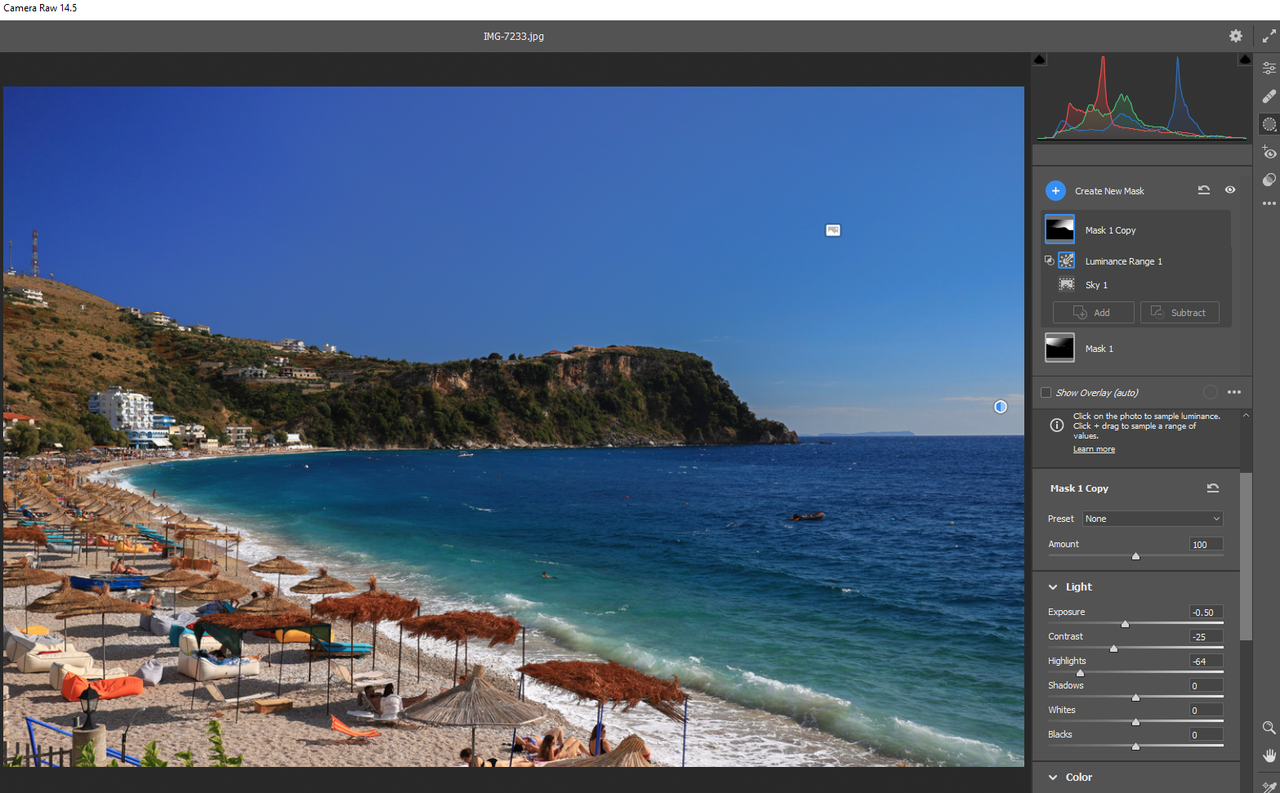Open more image settings ellipsis in toolbar
This screenshot has width=1280, height=793.
point(1269,203)
